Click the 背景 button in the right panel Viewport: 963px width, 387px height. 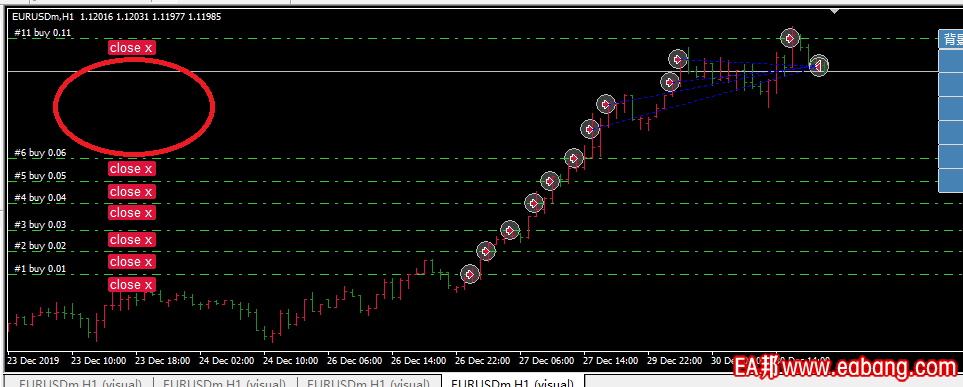951,39
